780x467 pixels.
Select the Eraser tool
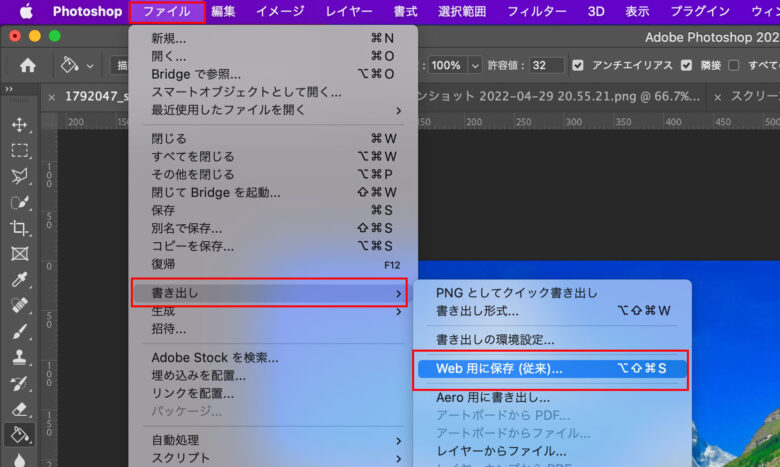pyautogui.click(x=19, y=409)
